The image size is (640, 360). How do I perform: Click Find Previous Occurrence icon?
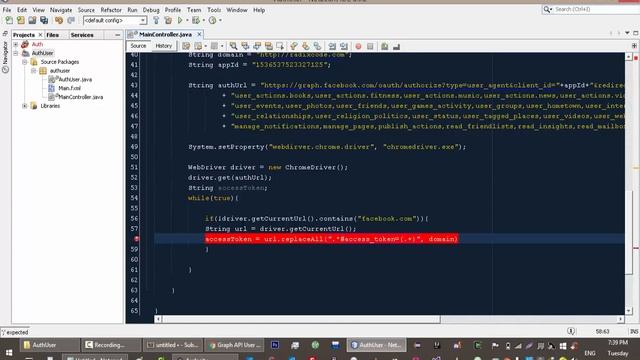[x=245, y=46]
